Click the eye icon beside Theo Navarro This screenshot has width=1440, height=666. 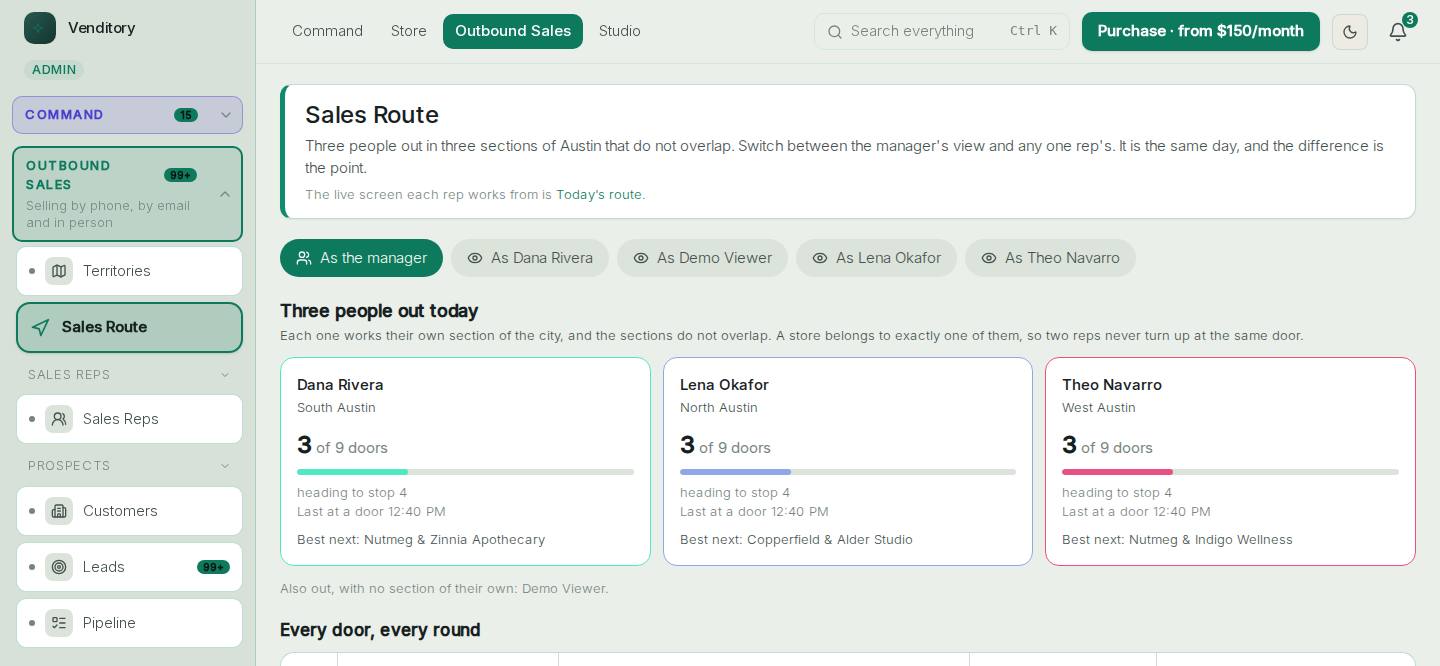tap(989, 258)
